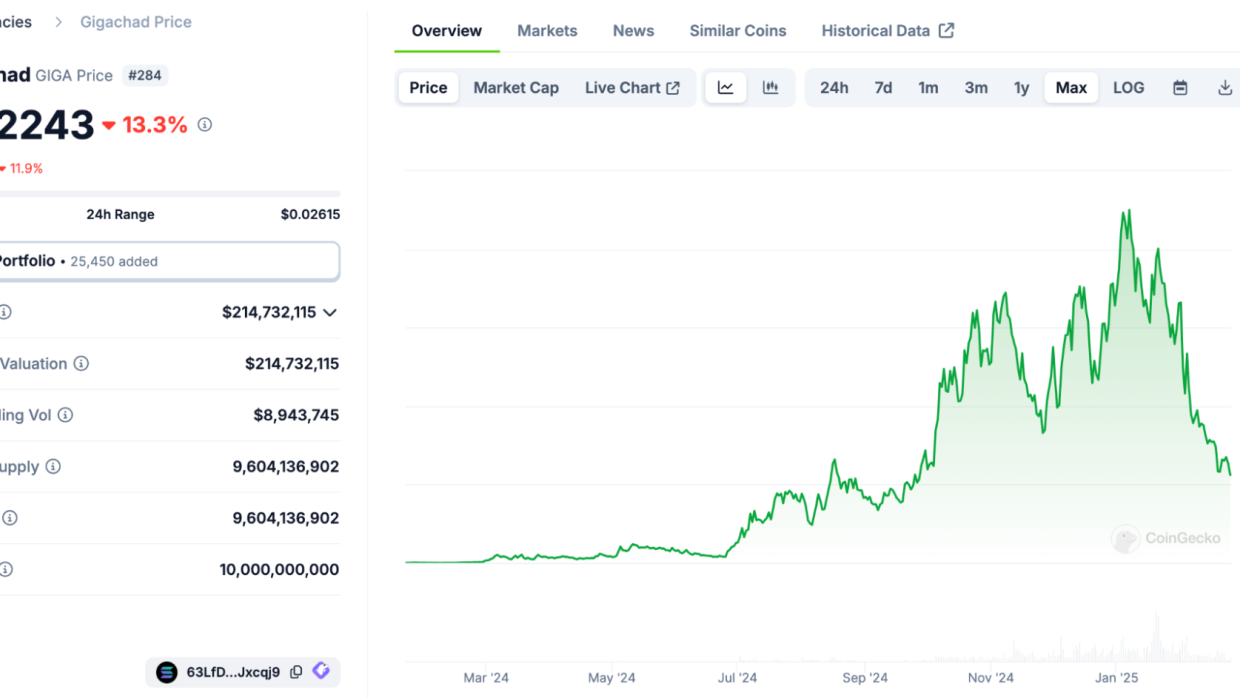Set chart range to 1m
Screen dimensions: 1240x698
928,88
